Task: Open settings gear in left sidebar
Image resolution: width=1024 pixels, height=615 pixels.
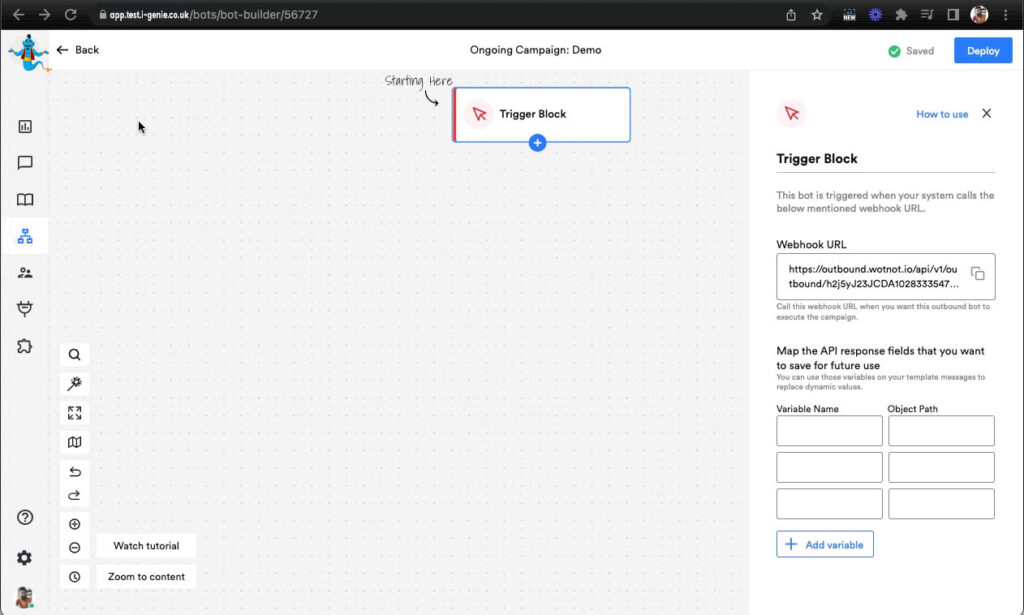Action: pos(25,557)
